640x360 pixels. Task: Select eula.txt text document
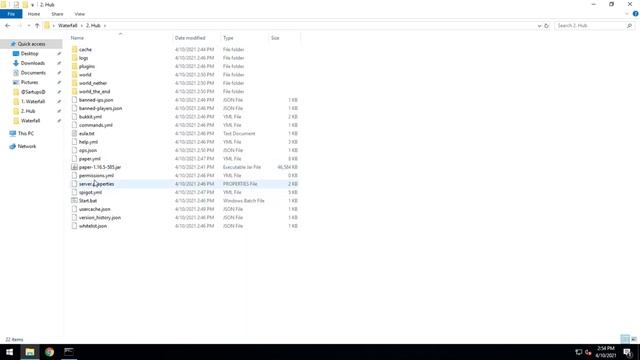[x=87, y=133]
